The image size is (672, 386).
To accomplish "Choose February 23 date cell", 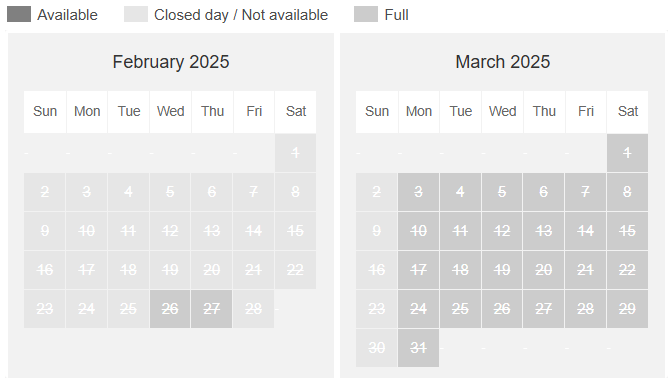I will point(45,309).
